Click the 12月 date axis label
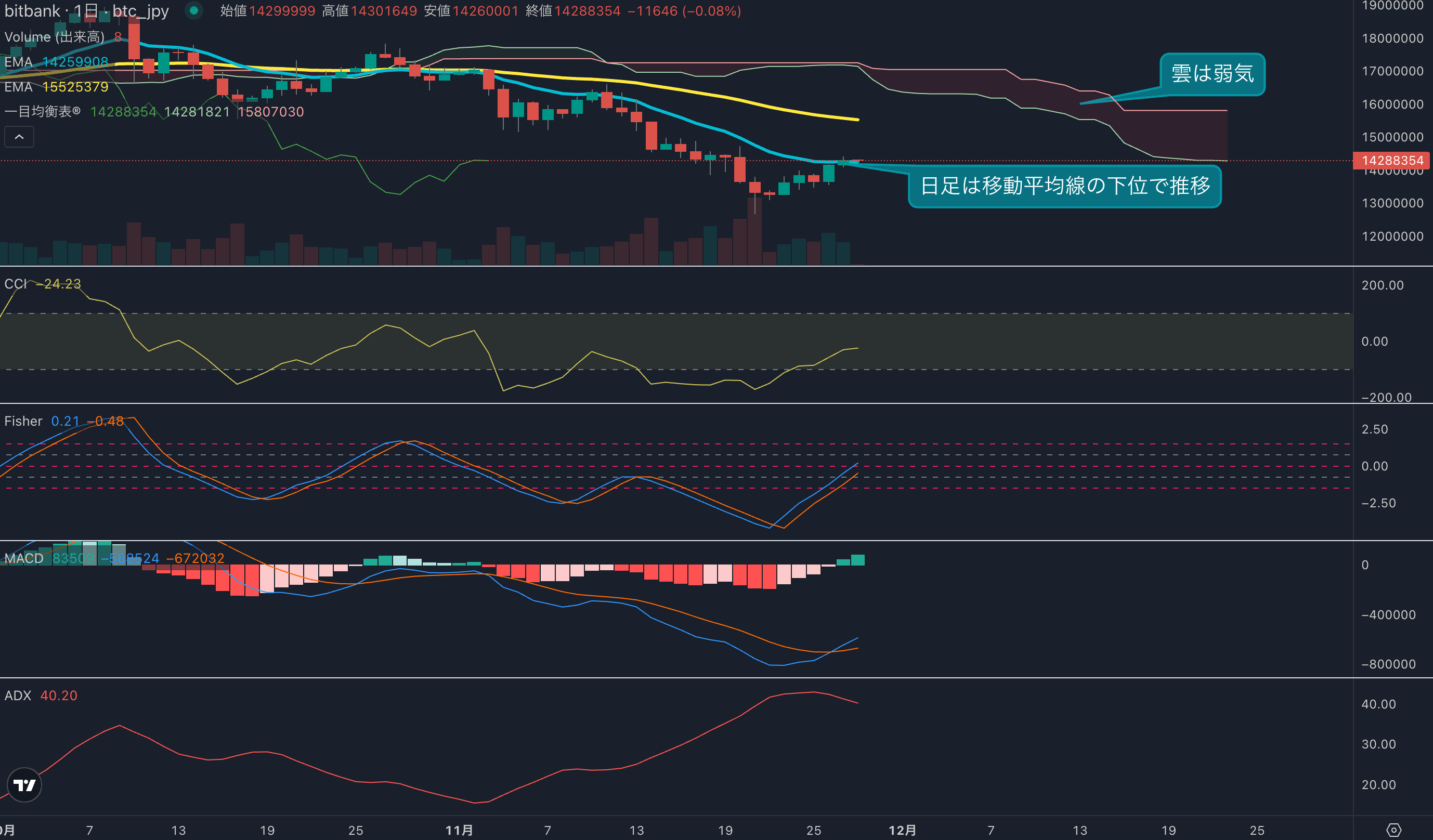This screenshot has width=1433, height=840. coord(902,830)
